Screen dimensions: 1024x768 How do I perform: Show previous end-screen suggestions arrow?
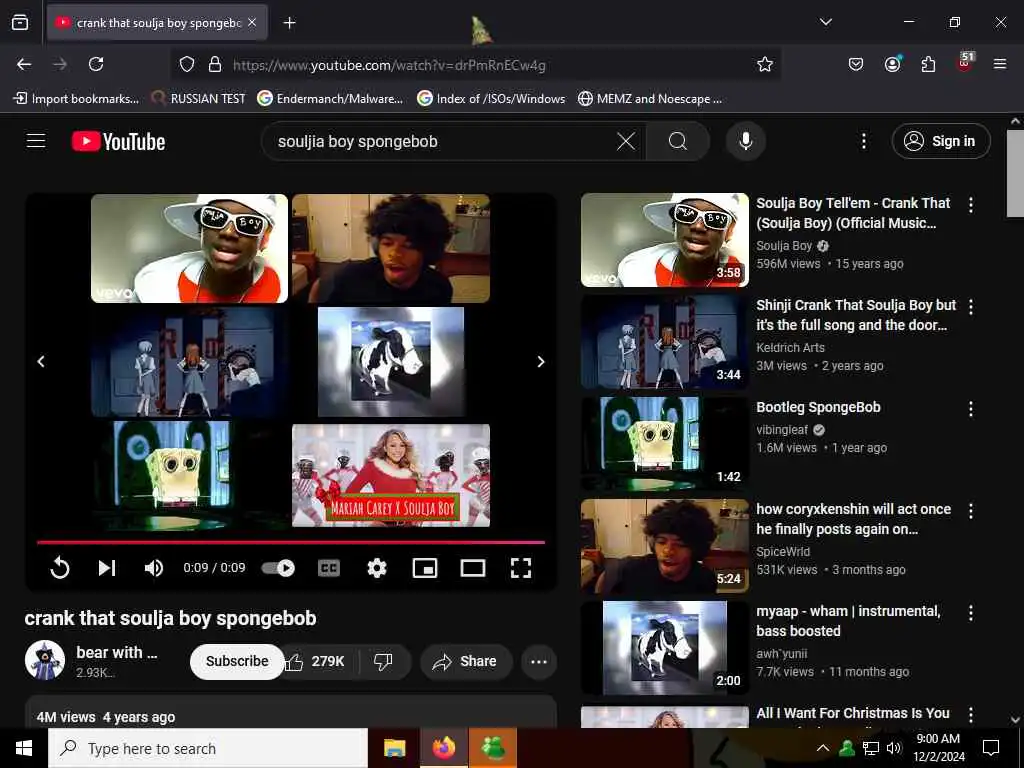(x=40, y=361)
